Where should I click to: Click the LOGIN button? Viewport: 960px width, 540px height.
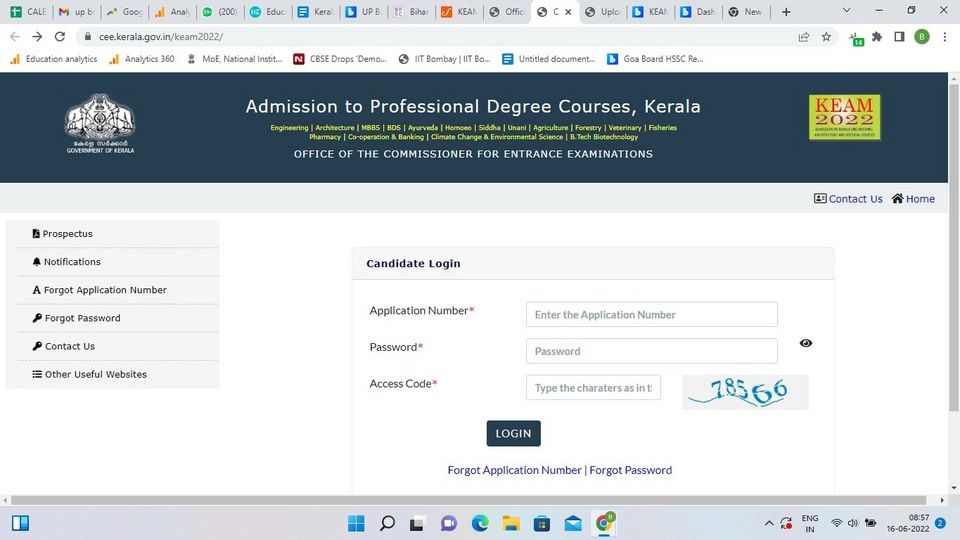tap(513, 433)
